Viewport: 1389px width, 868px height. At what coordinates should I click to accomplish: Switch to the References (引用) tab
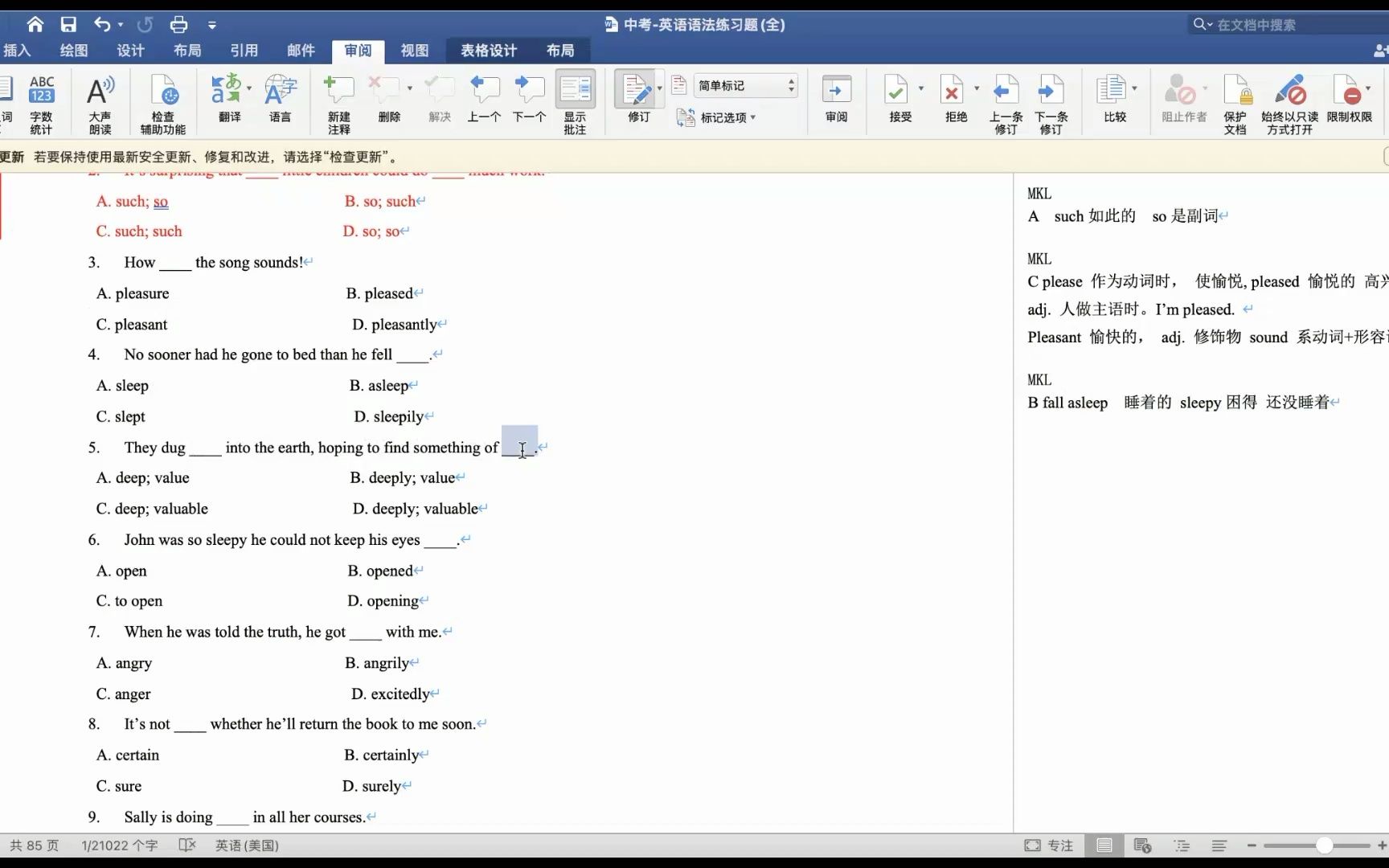click(244, 51)
